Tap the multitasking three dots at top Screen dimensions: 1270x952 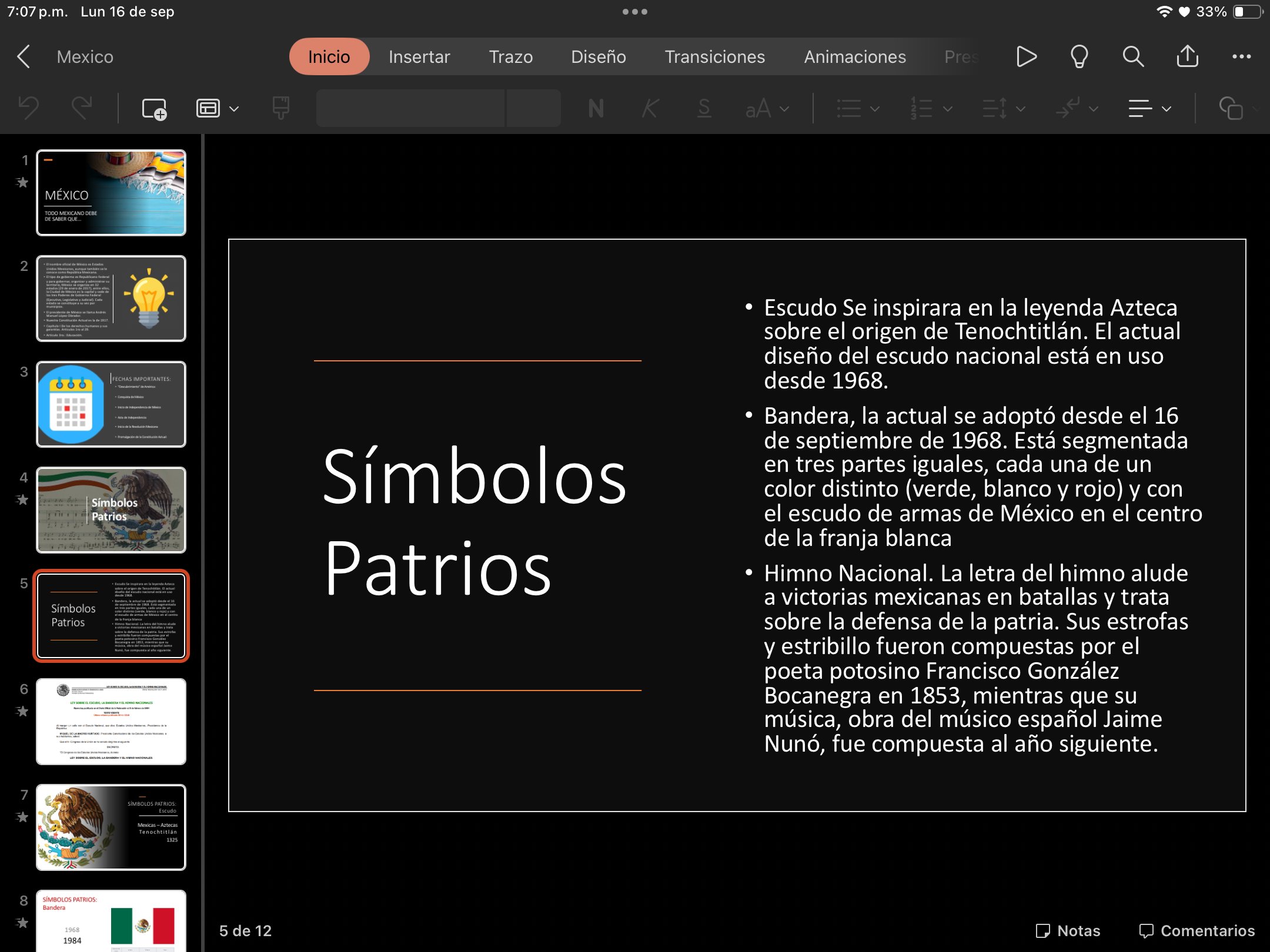click(x=635, y=12)
